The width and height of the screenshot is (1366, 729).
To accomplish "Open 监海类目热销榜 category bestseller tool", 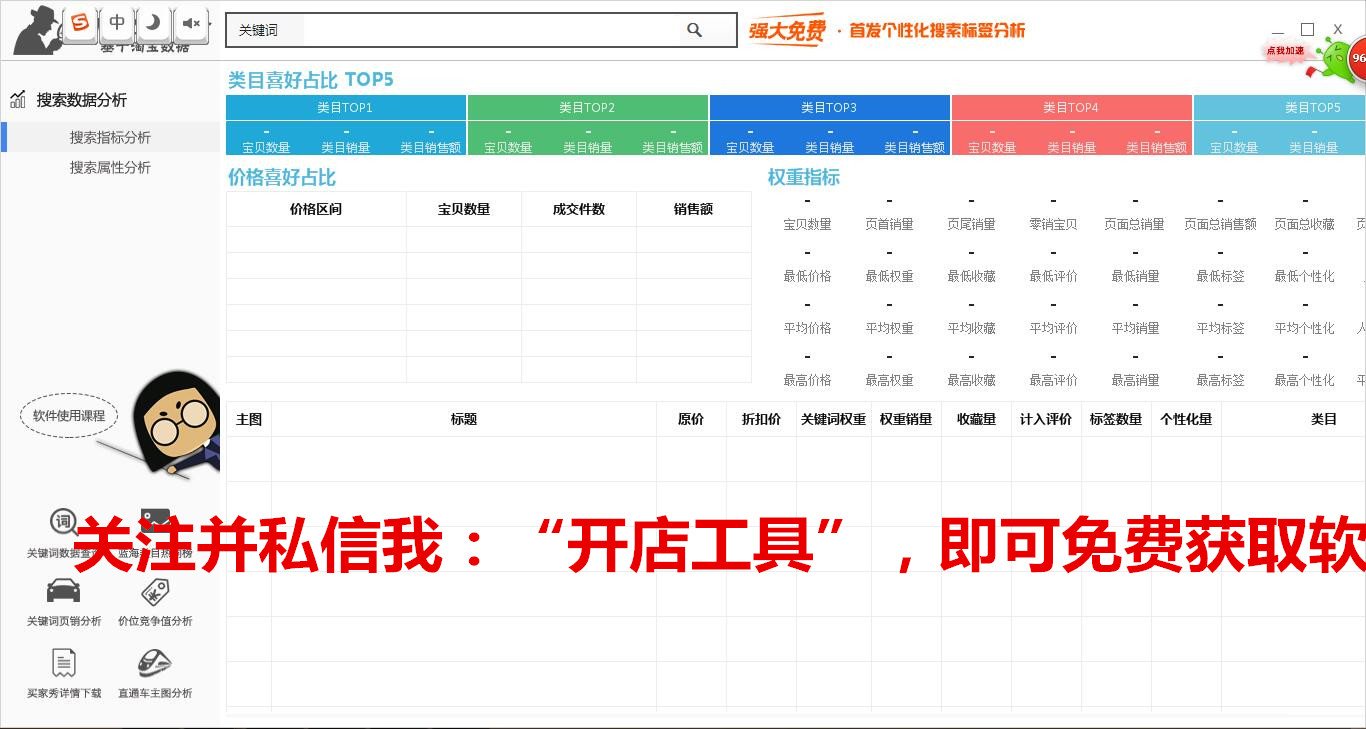I will coord(156,531).
